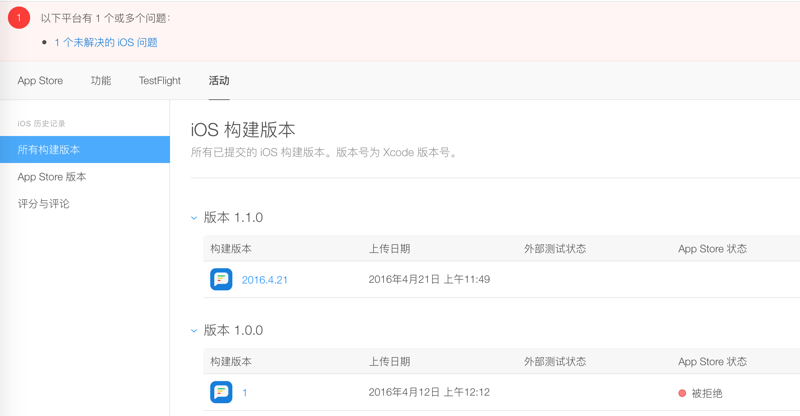Go to the TestFlight tab
The height and width of the screenshot is (416, 800).
click(x=160, y=80)
